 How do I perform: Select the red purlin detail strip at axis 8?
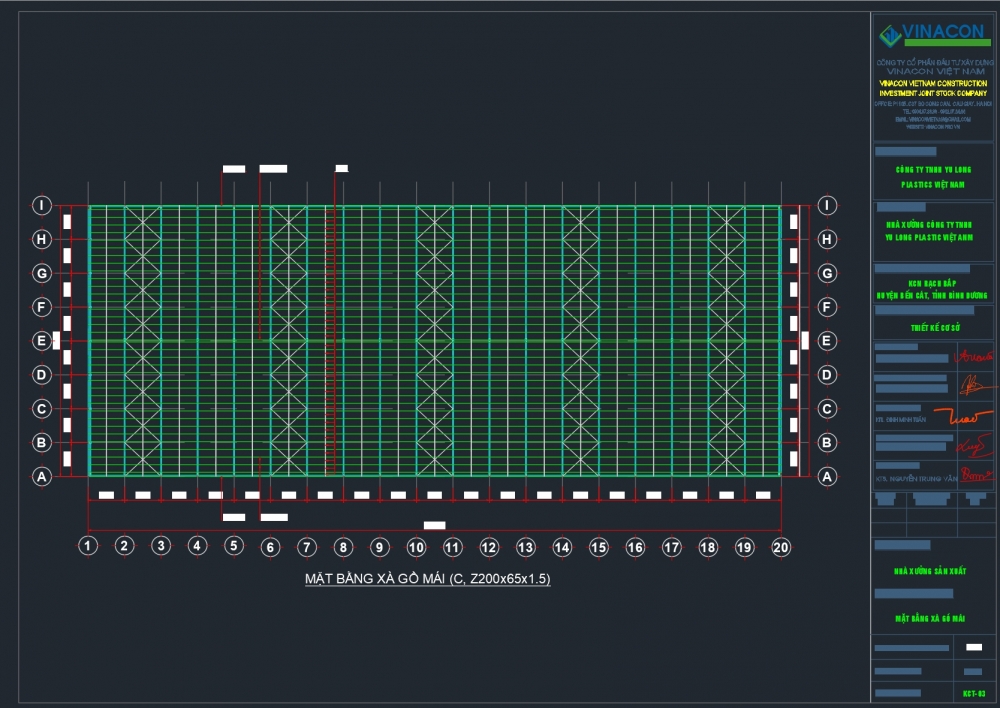point(334,340)
